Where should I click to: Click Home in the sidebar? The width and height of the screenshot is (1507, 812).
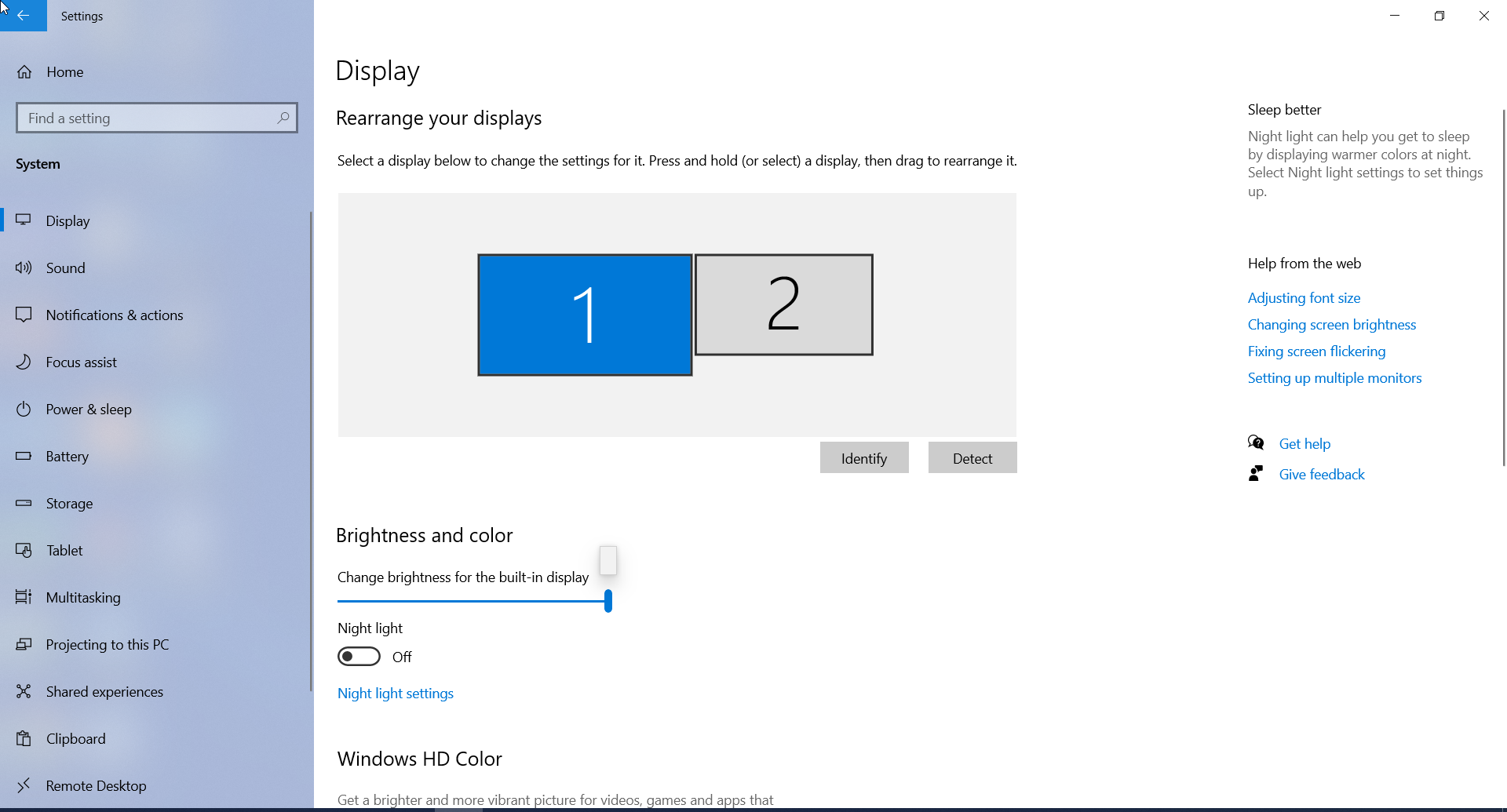coord(157,72)
